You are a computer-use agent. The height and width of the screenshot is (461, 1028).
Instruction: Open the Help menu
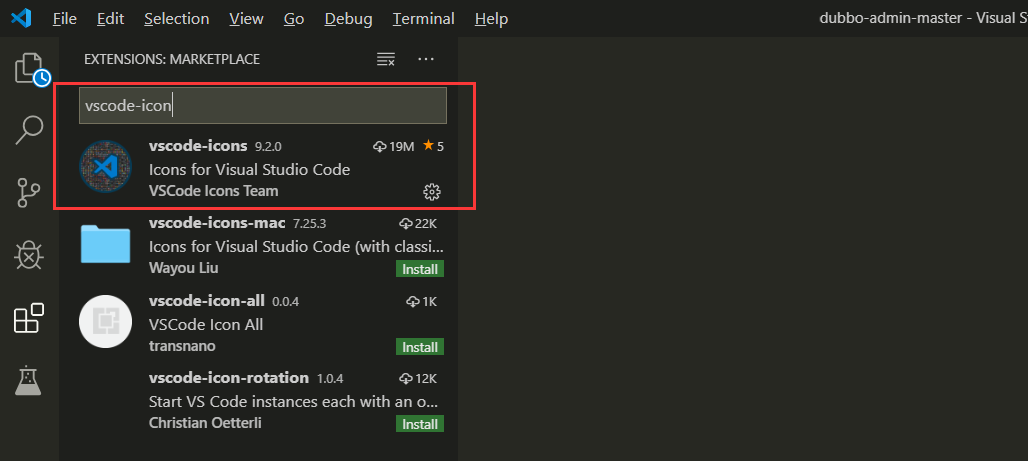491,19
